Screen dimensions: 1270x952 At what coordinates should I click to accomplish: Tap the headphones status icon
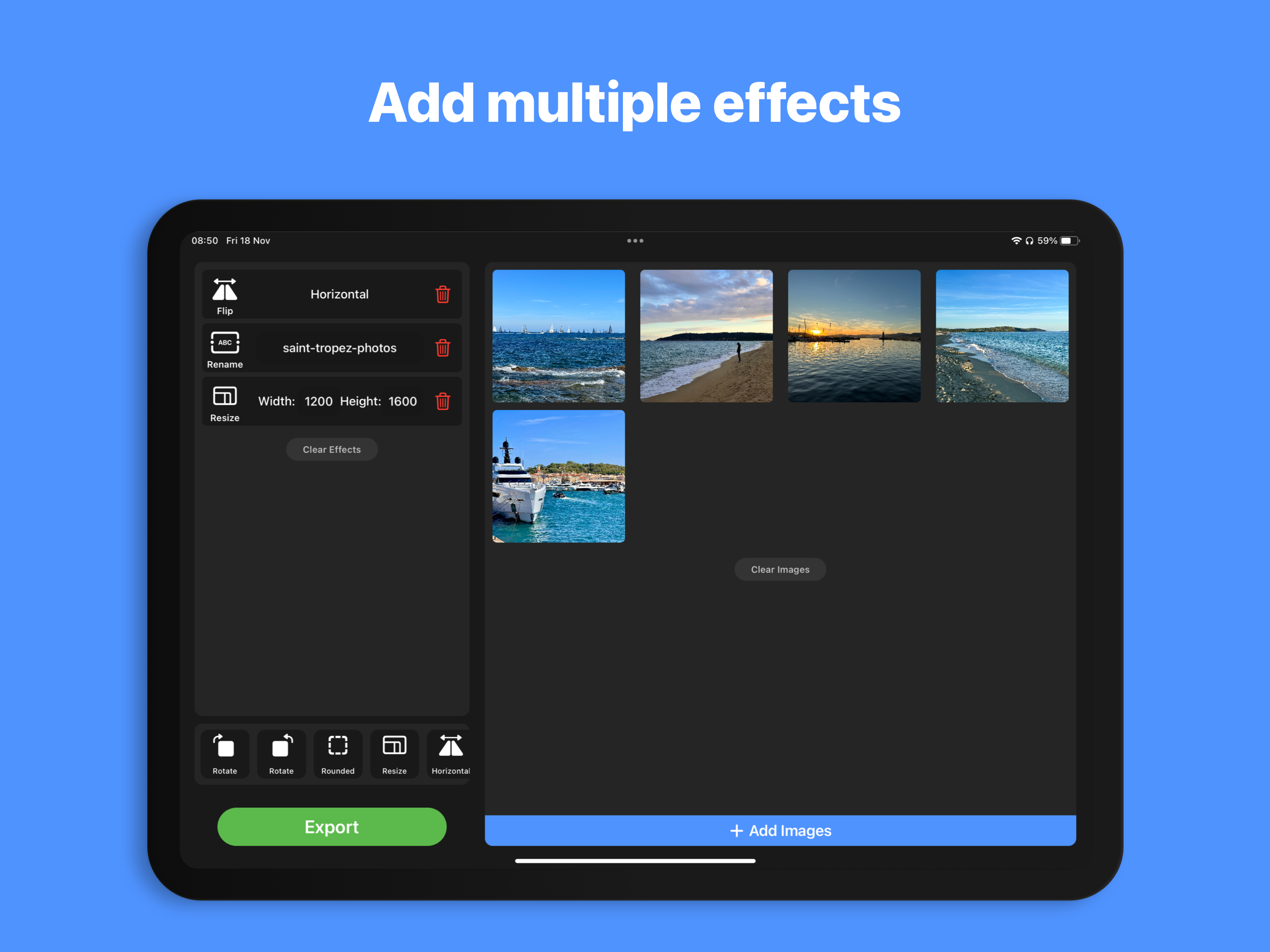click(x=1029, y=241)
